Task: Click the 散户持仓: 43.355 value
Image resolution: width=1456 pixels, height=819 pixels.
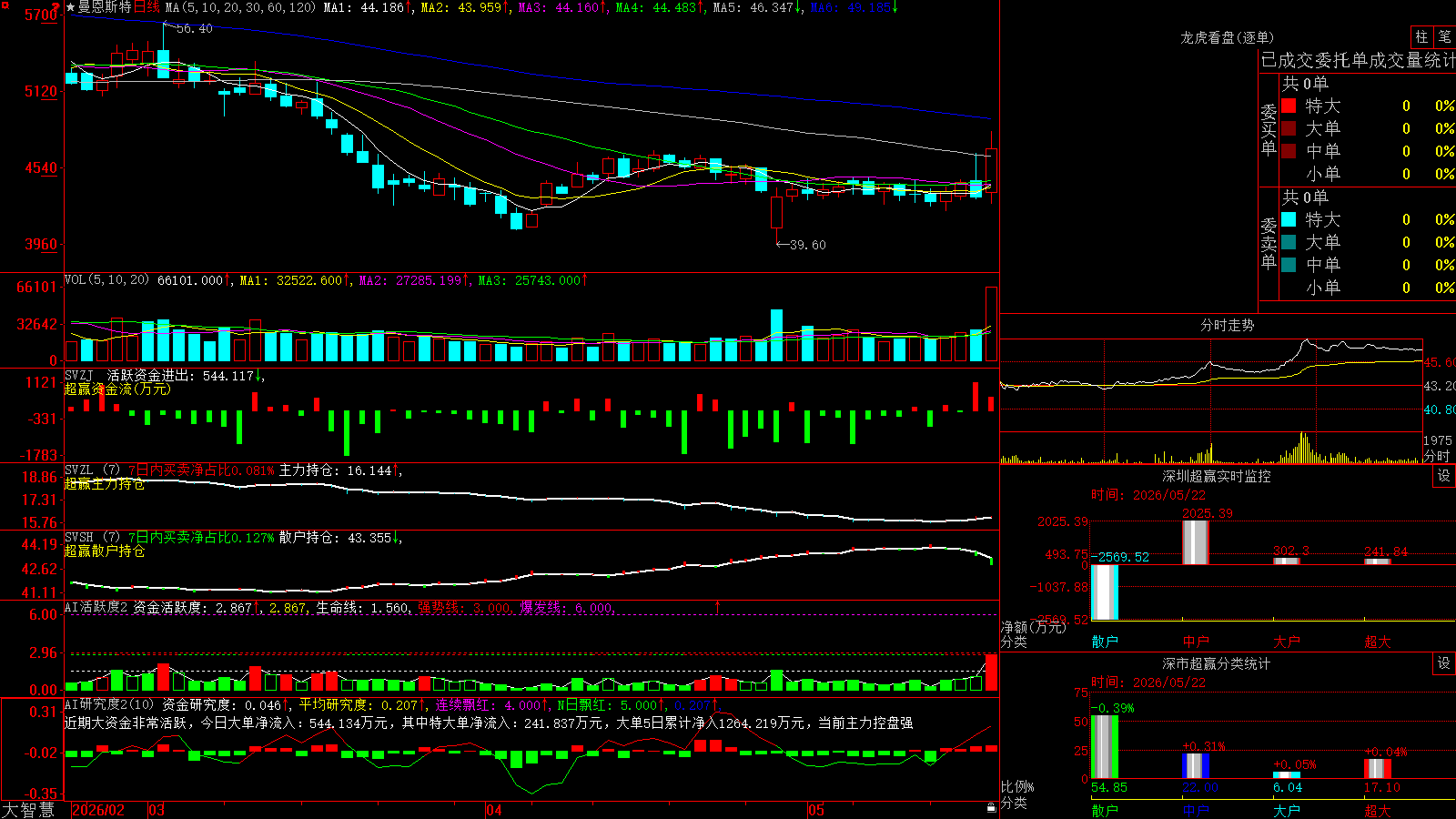Action: pos(336,538)
